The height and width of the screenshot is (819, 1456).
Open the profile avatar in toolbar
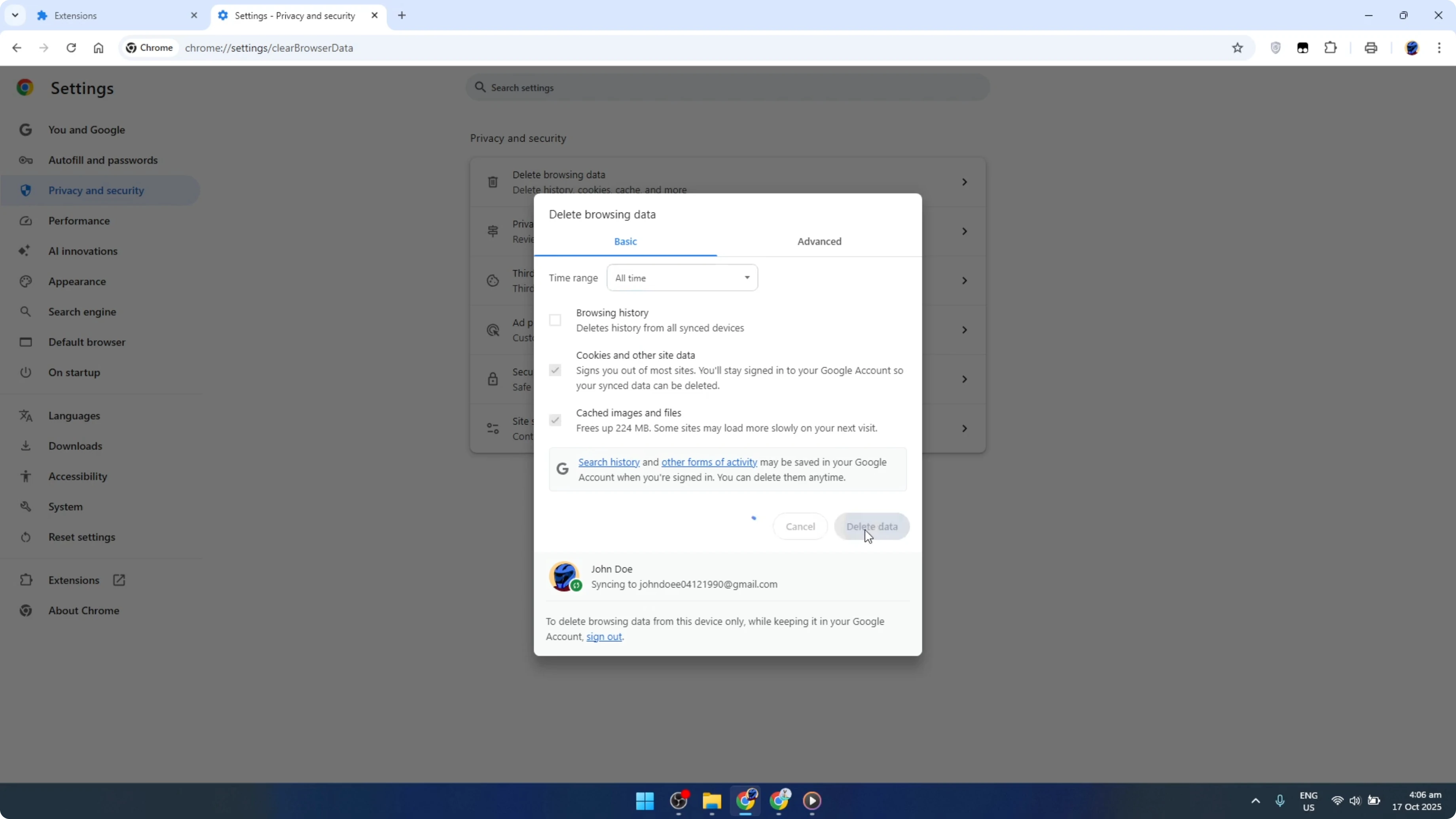1412,48
